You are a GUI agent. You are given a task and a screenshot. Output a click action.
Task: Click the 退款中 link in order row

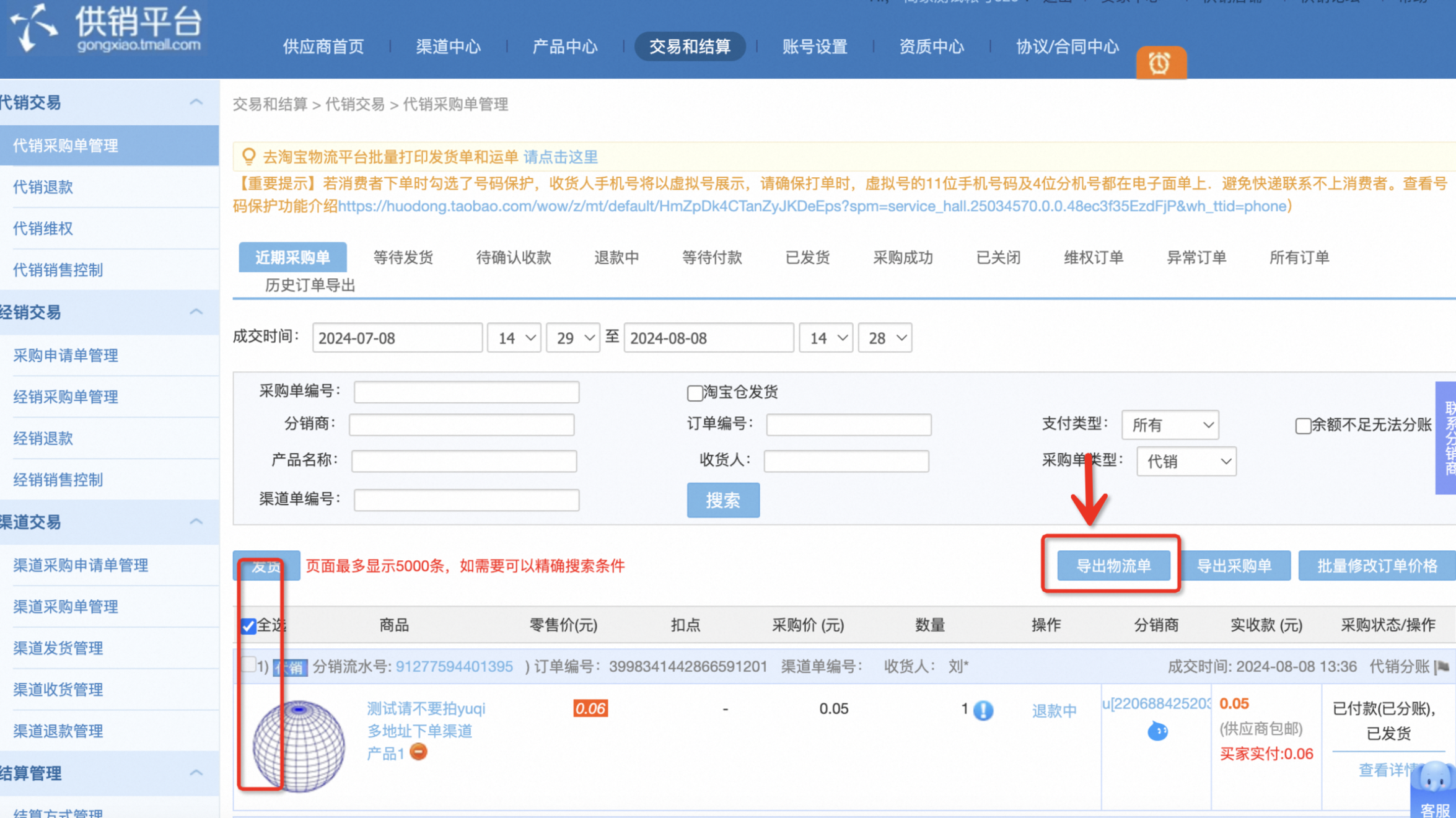tap(1055, 711)
